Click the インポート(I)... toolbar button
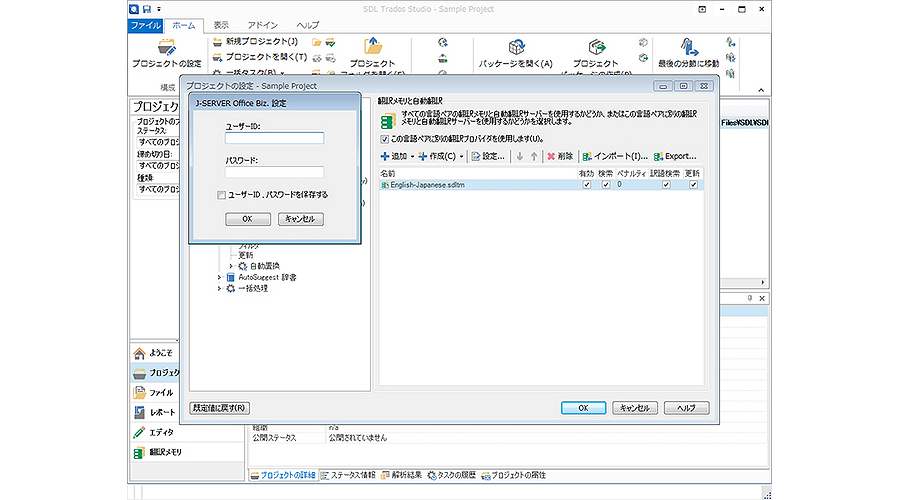 click(x=615, y=156)
